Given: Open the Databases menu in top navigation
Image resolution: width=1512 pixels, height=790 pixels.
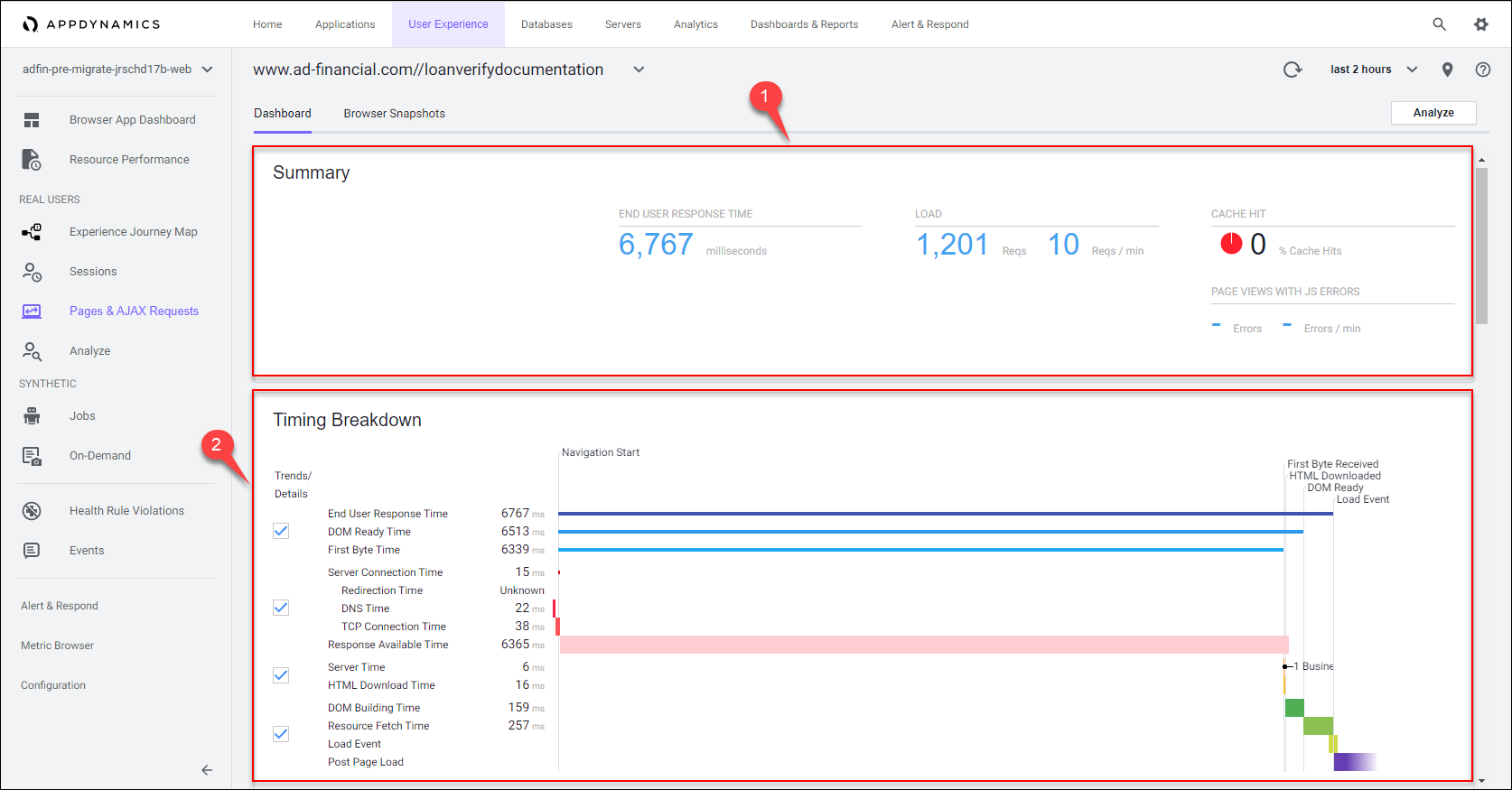Looking at the screenshot, I should tap(546, 24).
